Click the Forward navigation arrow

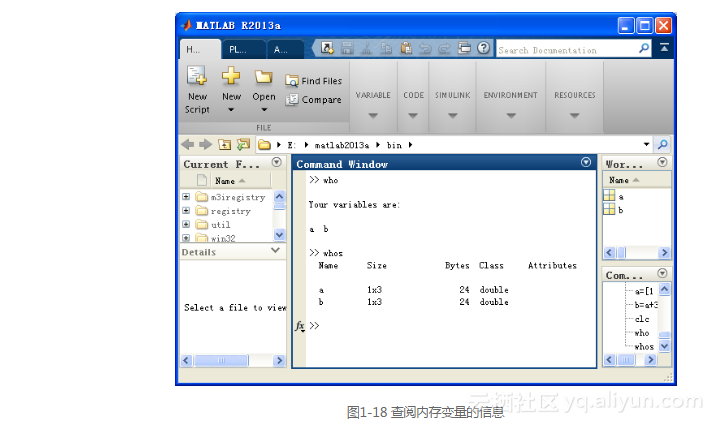coord(205,145)
